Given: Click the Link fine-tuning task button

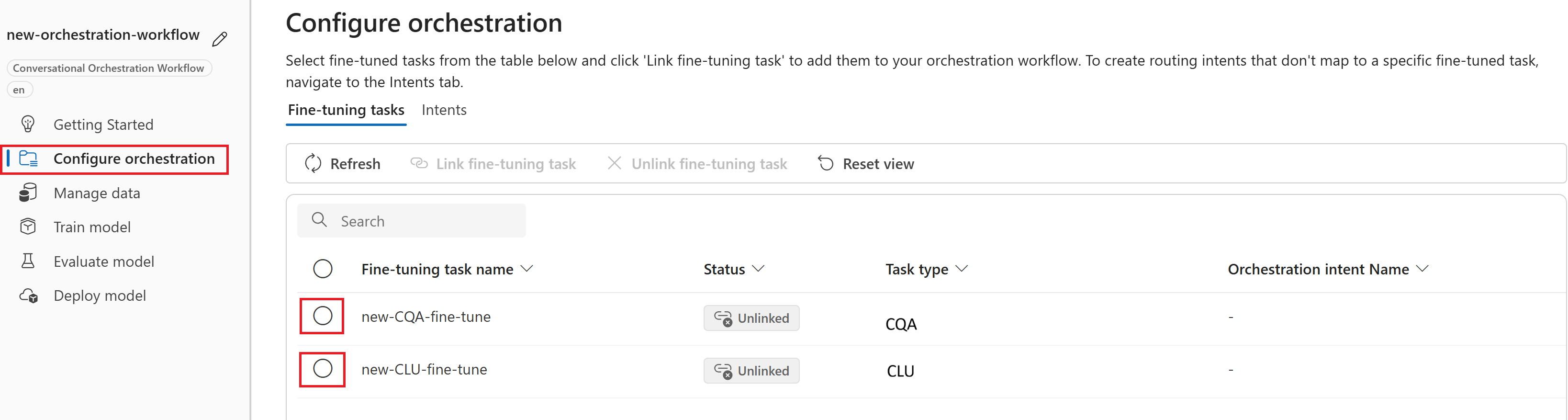Looking at the screenshot, I should pos(493,163).
